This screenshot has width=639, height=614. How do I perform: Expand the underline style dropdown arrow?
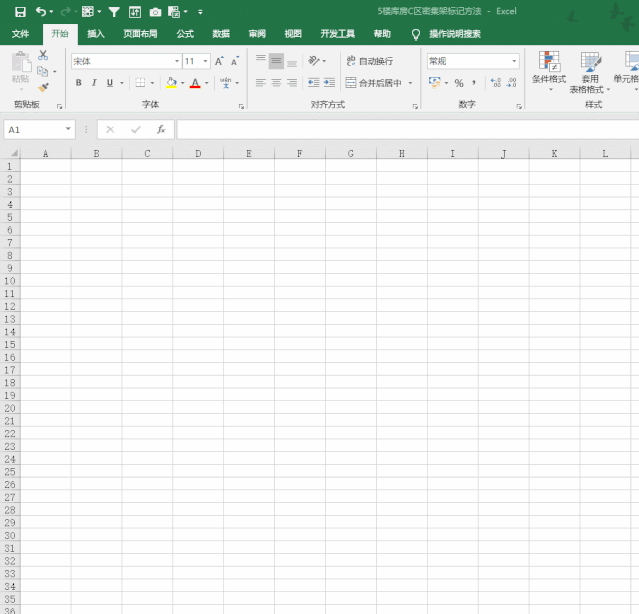pos(121,83)
